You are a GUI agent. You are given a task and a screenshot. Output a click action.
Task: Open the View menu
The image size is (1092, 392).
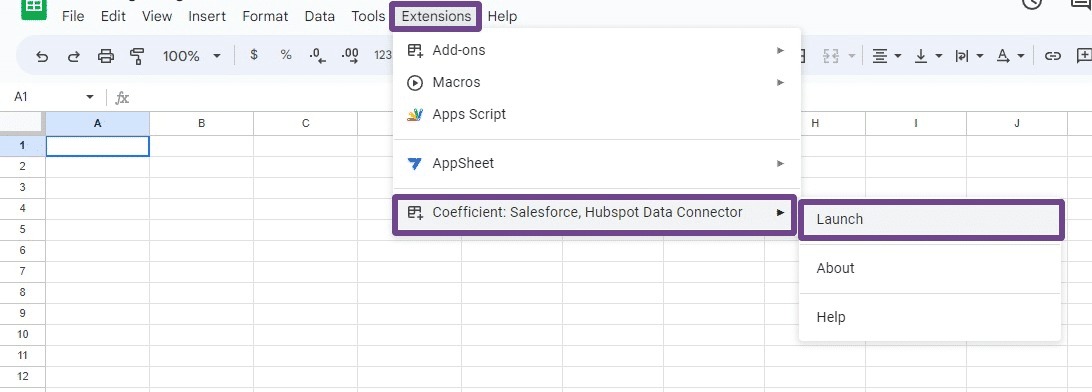coord(157,16)
